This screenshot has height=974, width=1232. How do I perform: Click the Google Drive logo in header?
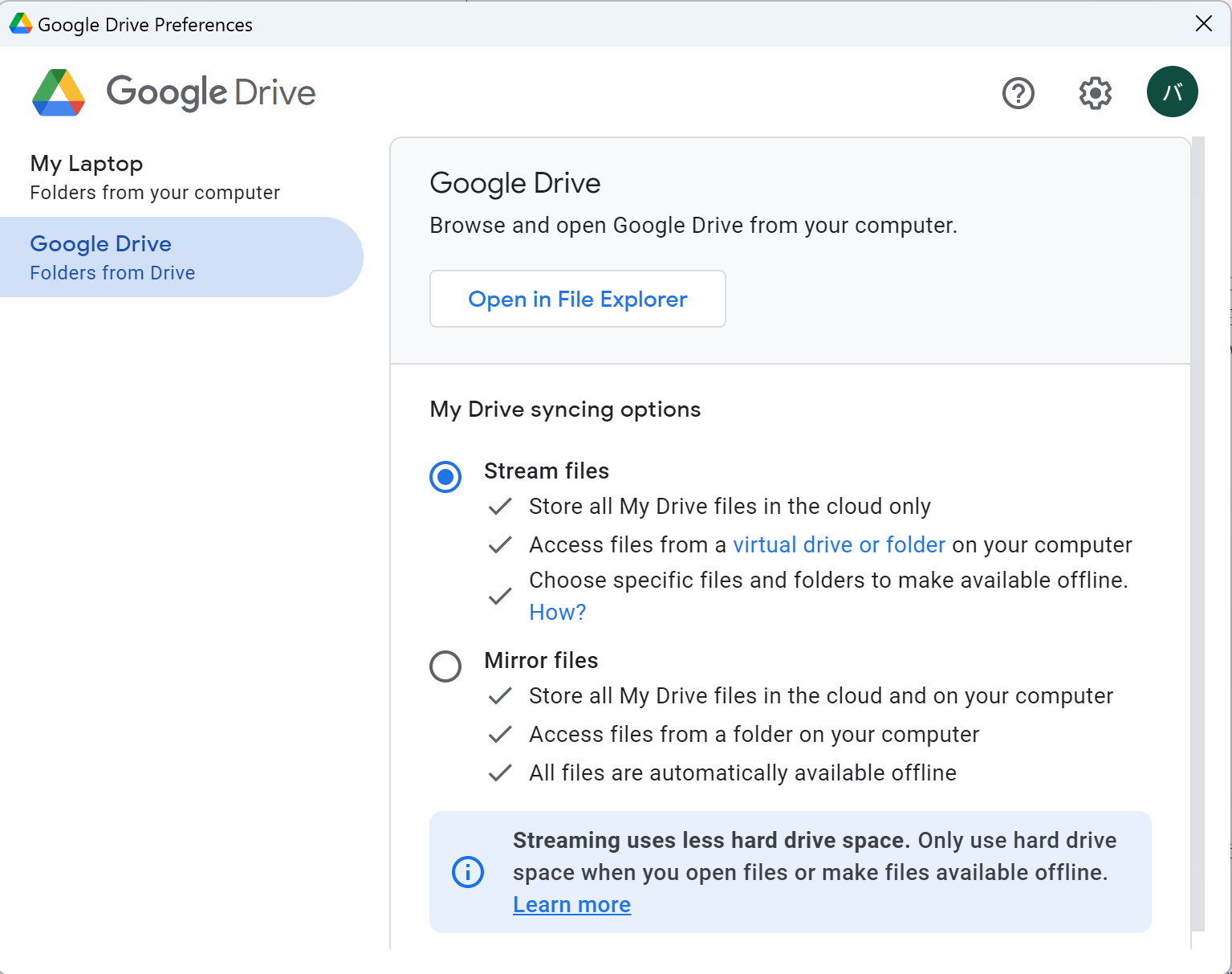173,92
